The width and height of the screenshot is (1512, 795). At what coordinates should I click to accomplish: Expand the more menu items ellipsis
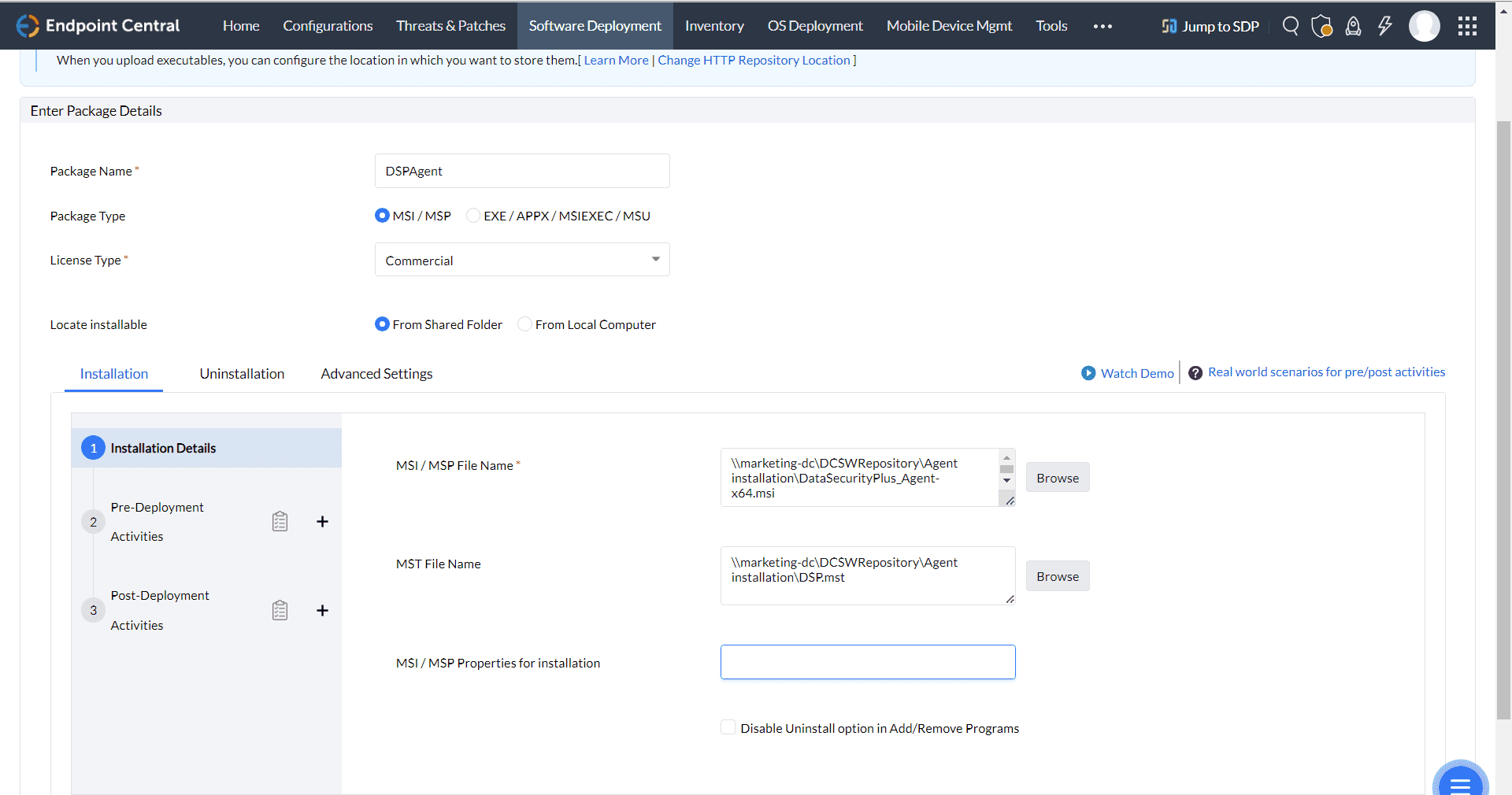pyautogui.click(x=1102, y=26)
